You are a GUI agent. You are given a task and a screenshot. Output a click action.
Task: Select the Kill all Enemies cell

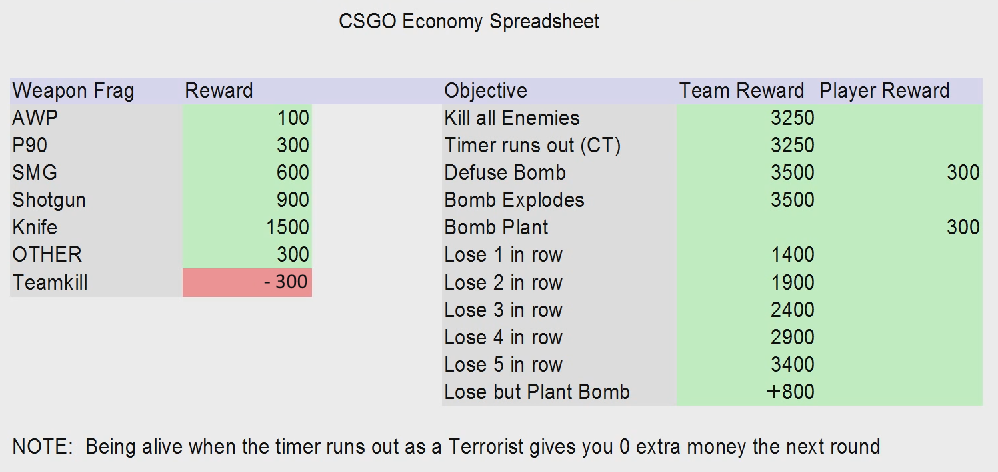pyautogui.click(x=512, y=118)
